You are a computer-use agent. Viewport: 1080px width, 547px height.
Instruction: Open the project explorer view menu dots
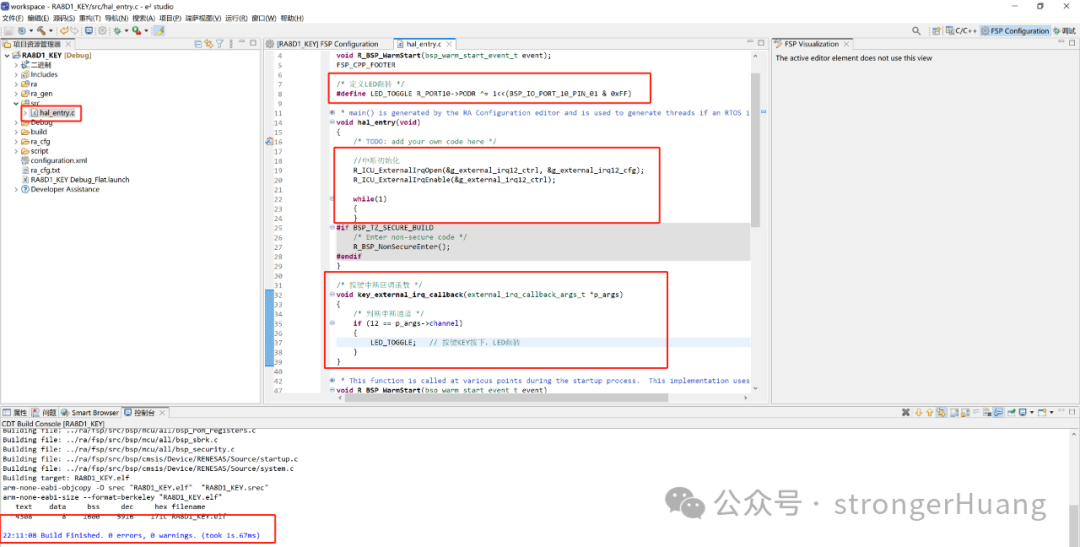(231, 43)
